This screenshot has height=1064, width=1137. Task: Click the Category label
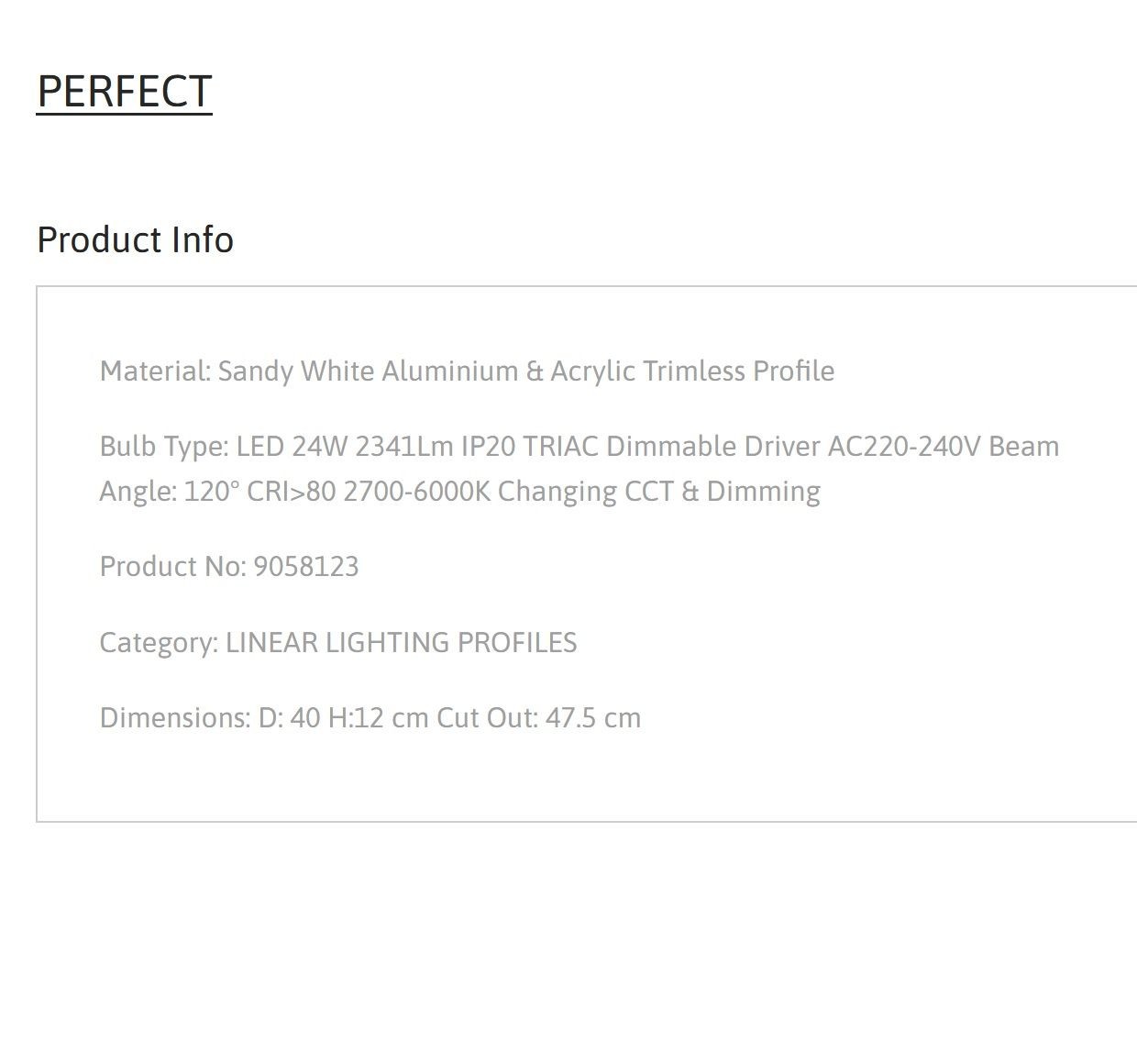coord(160,642)
